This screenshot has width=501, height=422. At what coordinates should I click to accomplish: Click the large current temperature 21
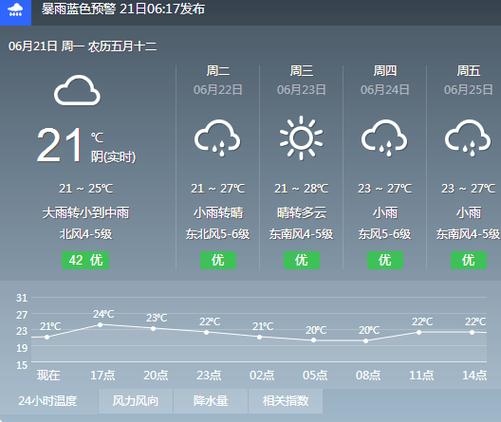[x=59, y=146]
